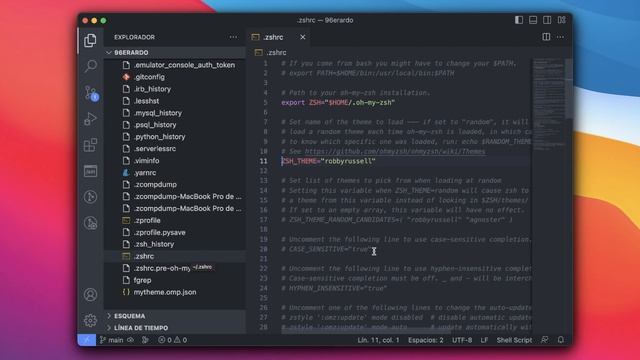Open the .psql_history file
640x360 pixels.
point(175,124)
